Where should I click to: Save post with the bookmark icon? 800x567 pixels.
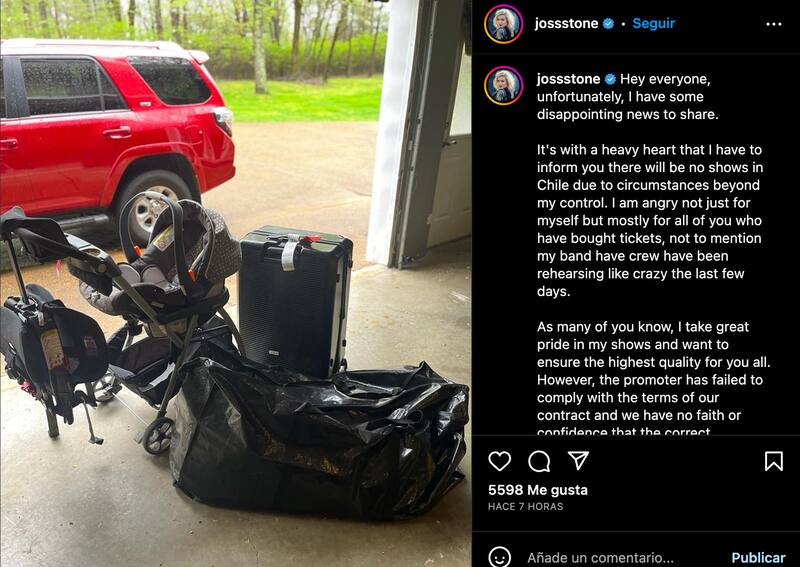point(773,461)
